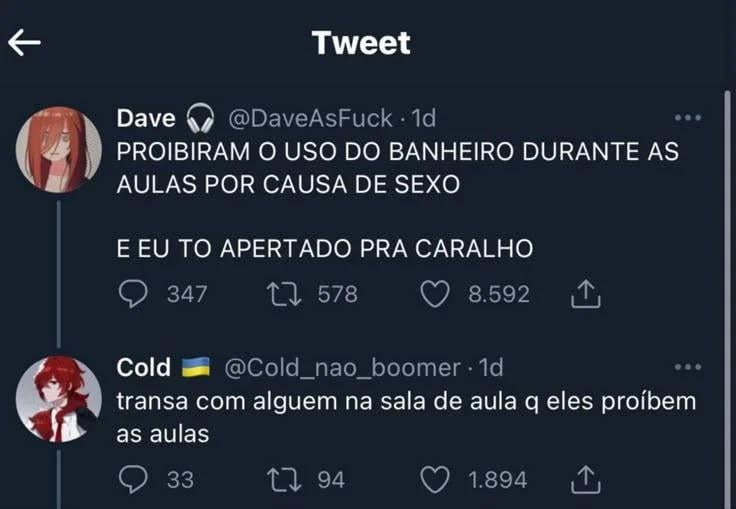Open Cold's profile avatar

point(59,399)
